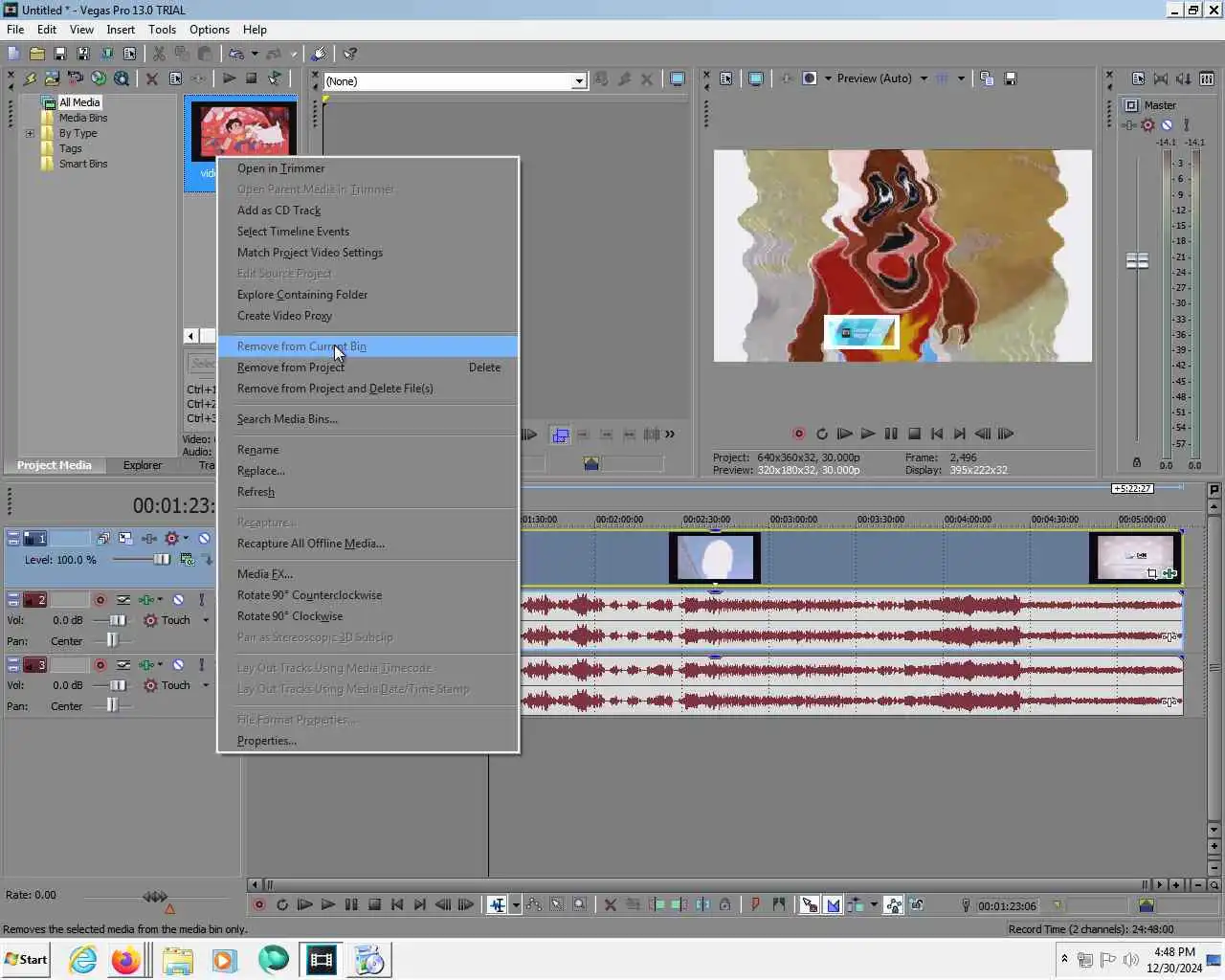Click the Open project folder icon
This screenshot has height=980, width=1225.
36,54
